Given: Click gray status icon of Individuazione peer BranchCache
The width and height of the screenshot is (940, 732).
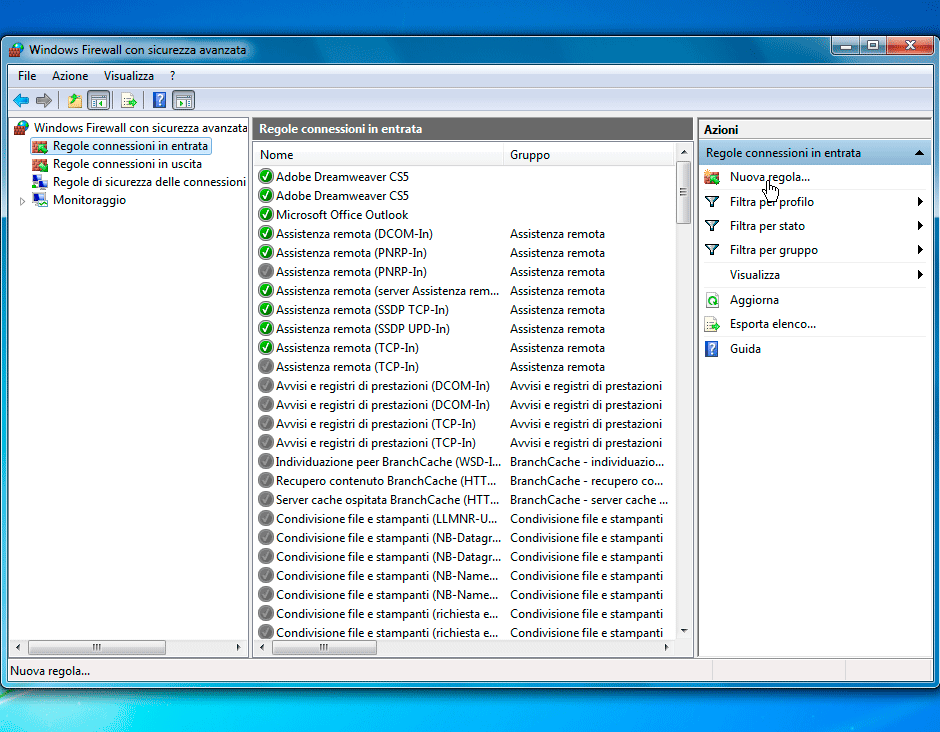Looking at the screenshot, I should [x=266, y=461].
